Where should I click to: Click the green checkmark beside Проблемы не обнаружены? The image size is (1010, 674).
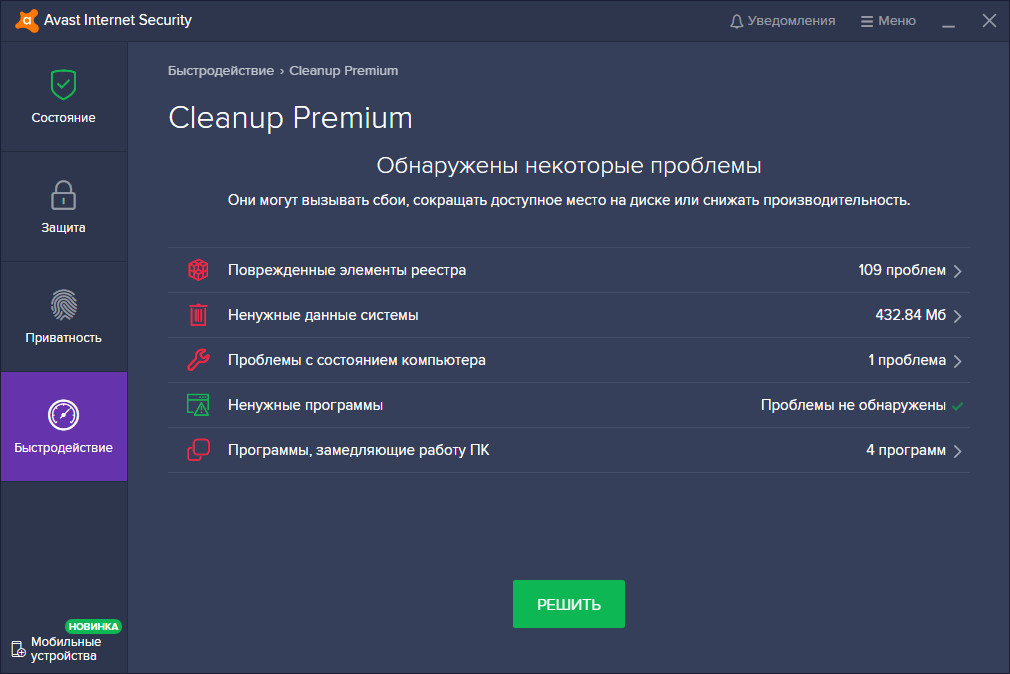coord(959,405)
